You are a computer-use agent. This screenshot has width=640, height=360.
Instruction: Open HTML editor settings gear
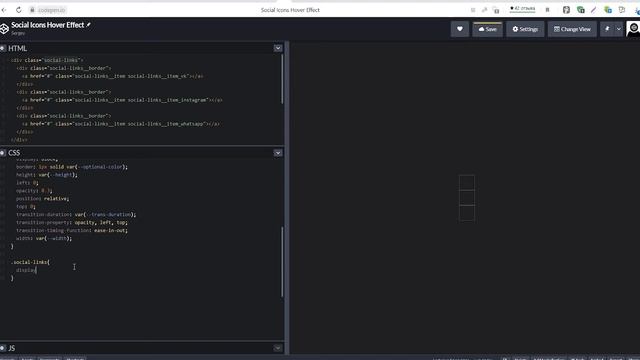3,48
